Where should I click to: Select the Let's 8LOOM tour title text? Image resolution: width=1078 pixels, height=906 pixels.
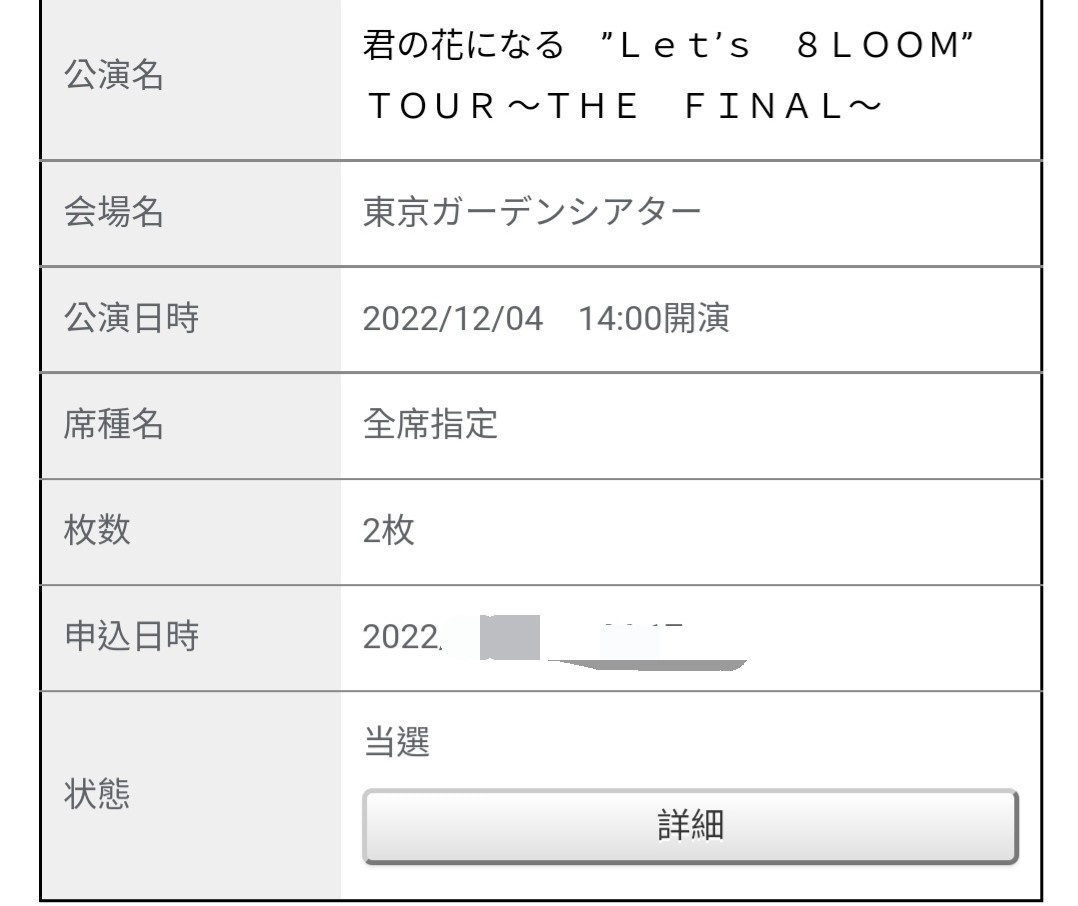pyautogui.click(x=668, y=76)
